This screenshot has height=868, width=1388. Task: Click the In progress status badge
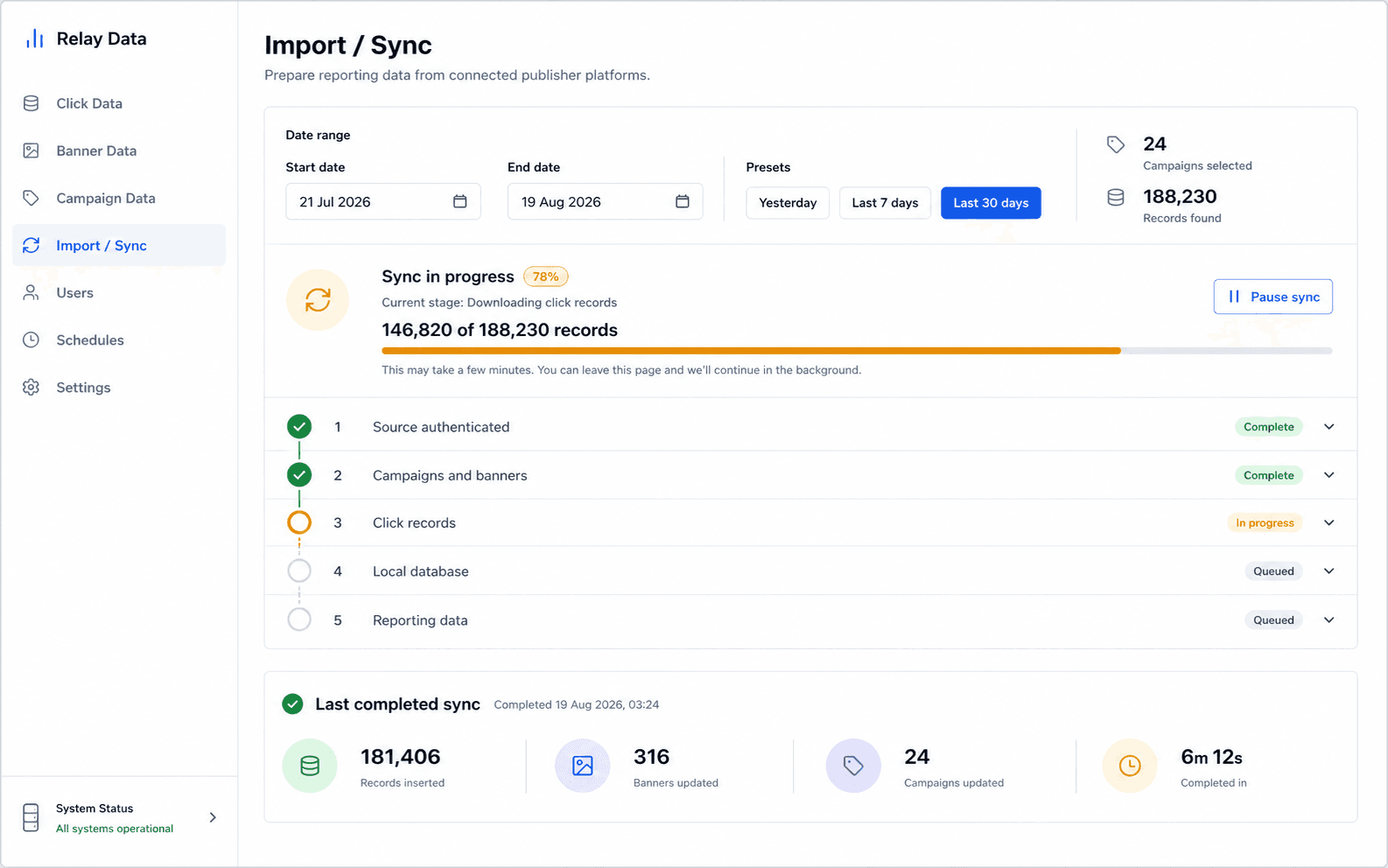tap(1265, 522)
